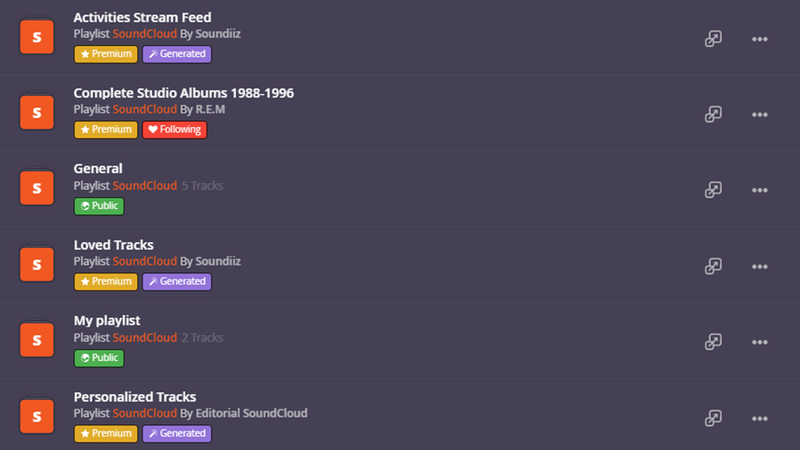Open three-dot menu for Complete Studio Albums
This screenshot has width=800, height=450.
pos(760,115)
